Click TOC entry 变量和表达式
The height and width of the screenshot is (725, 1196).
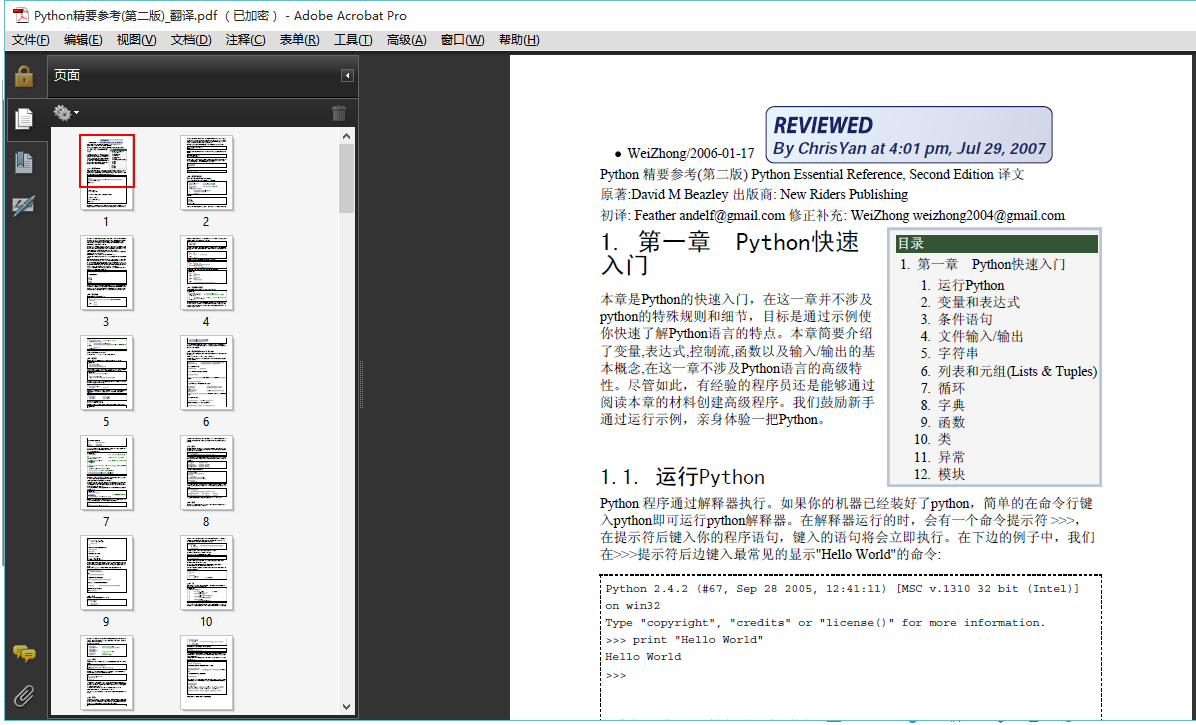979,303
